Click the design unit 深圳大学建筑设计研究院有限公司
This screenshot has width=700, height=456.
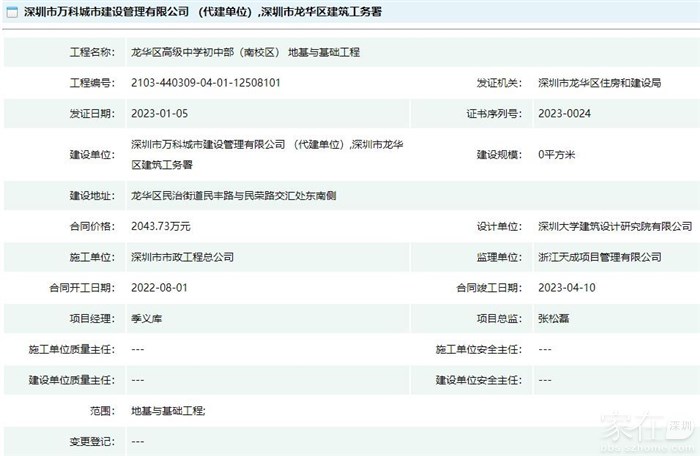(614, 226)
